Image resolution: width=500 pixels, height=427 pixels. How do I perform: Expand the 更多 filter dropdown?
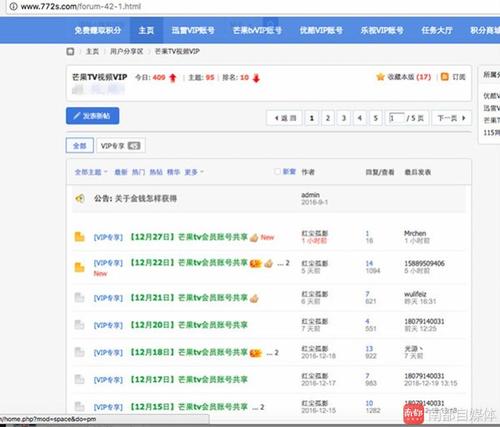194,172
